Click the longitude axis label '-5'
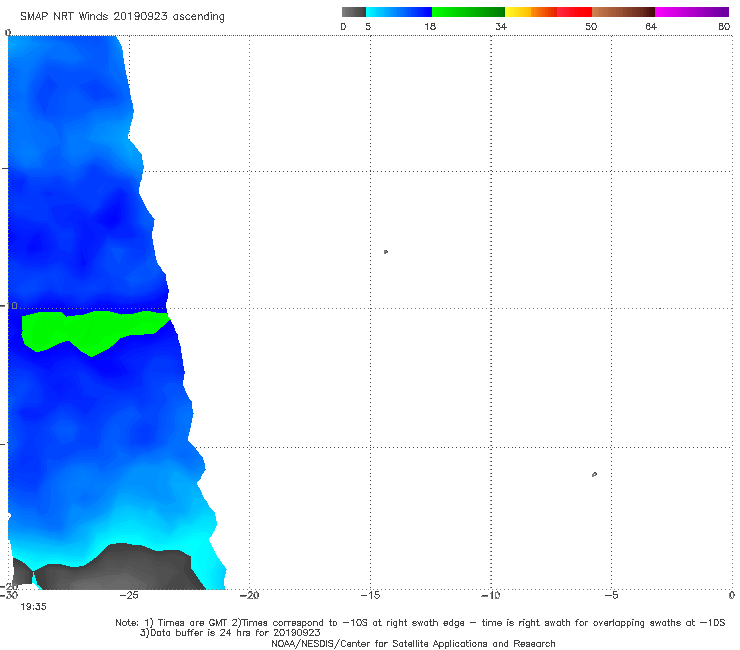 (612, 595)
